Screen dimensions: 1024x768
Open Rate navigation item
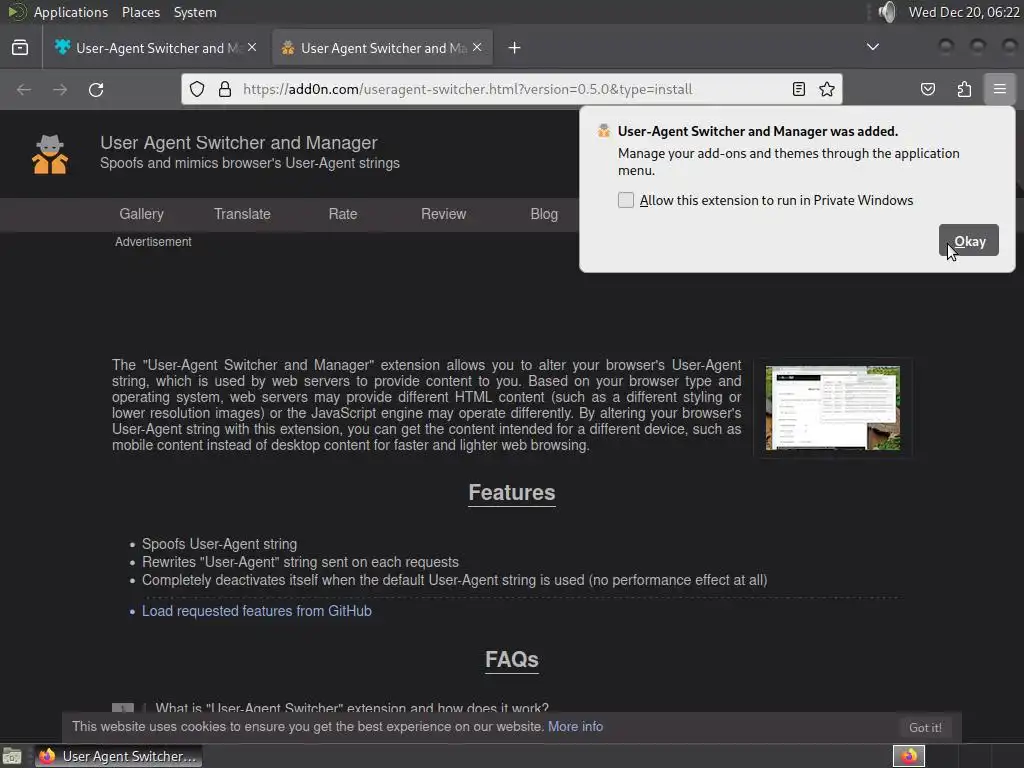343,214
